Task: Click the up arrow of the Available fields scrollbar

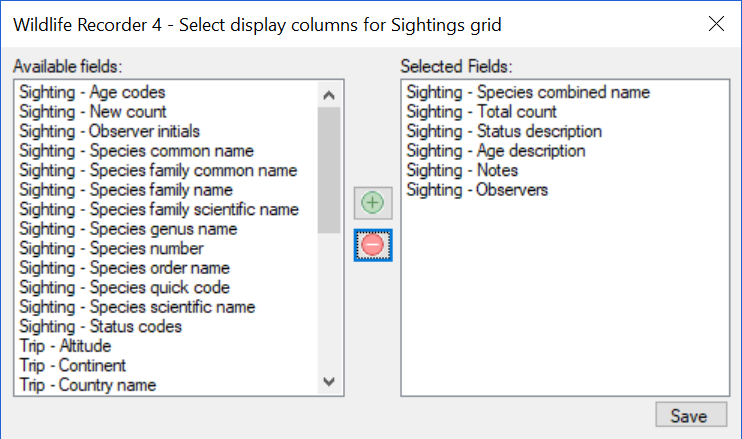Action: pos(329,95)
